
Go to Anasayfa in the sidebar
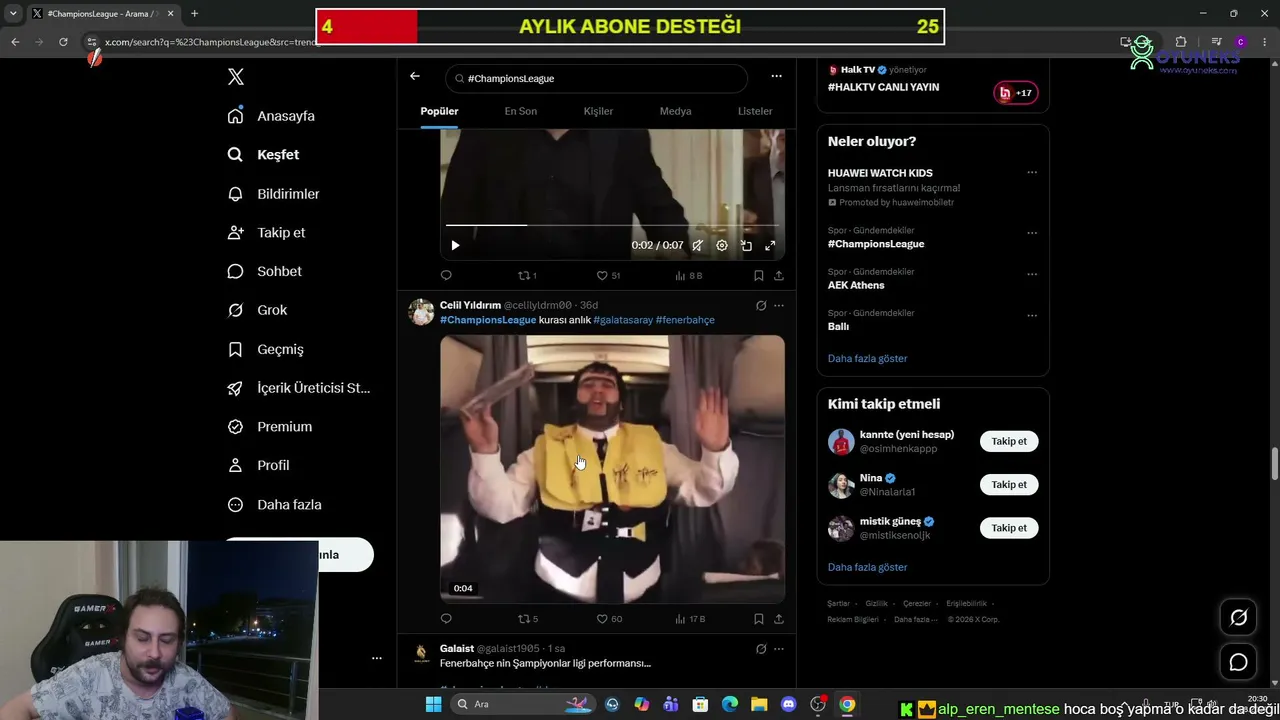coord(271,116)
